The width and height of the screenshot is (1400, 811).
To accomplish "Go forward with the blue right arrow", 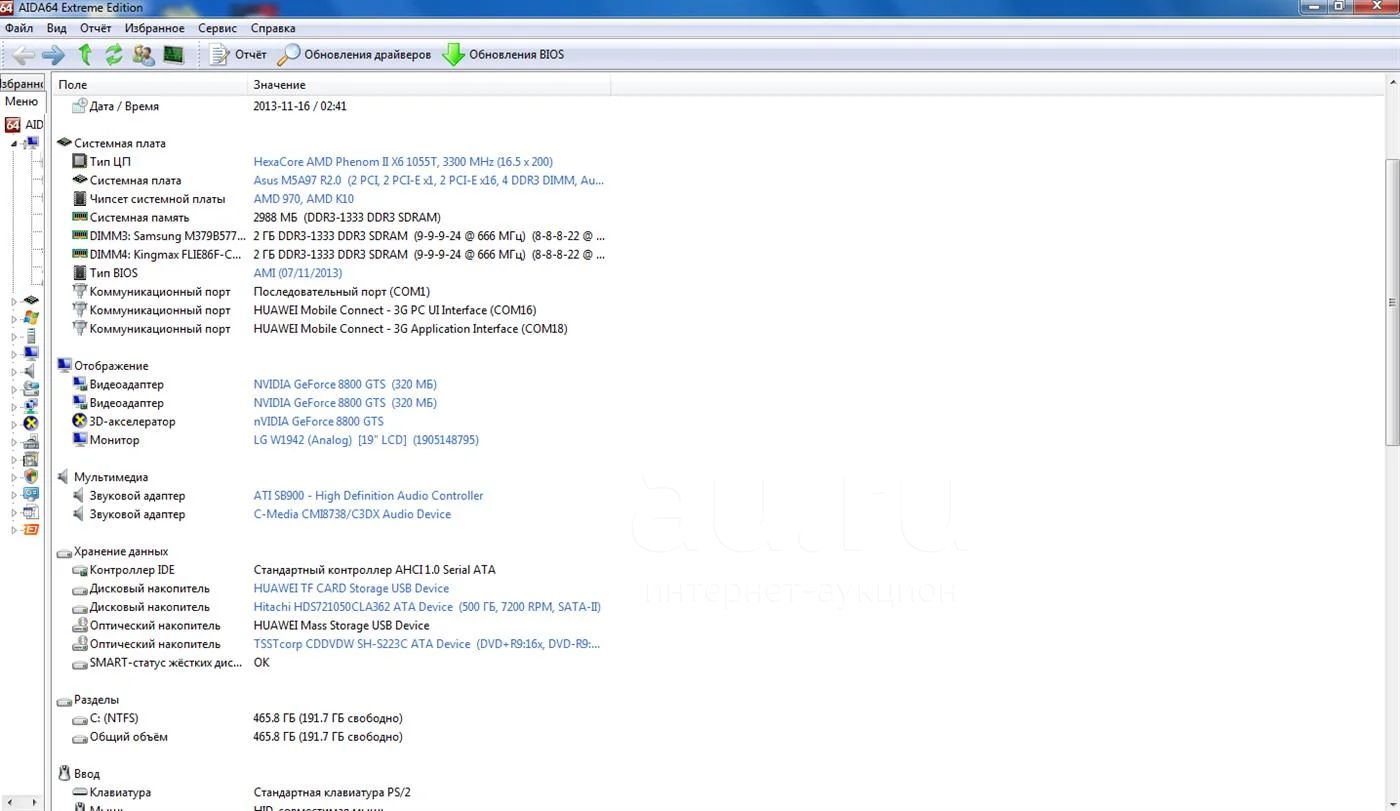I will click(x=53, y=54).
